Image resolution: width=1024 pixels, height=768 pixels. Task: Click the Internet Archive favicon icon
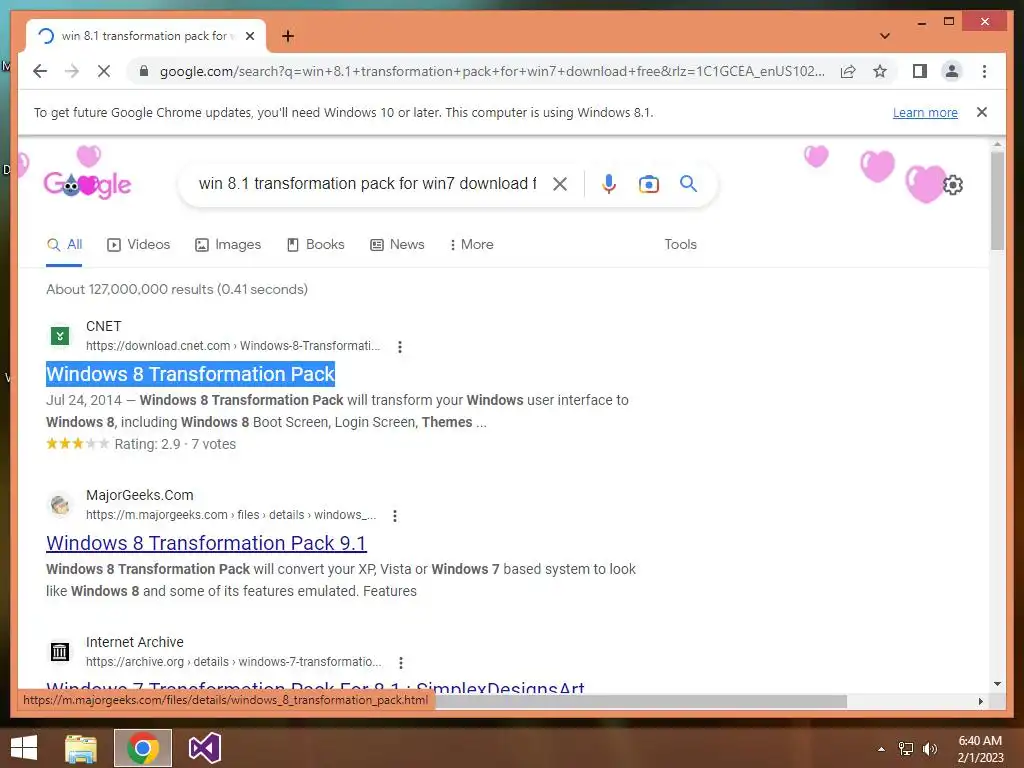[x=60, y=652]
